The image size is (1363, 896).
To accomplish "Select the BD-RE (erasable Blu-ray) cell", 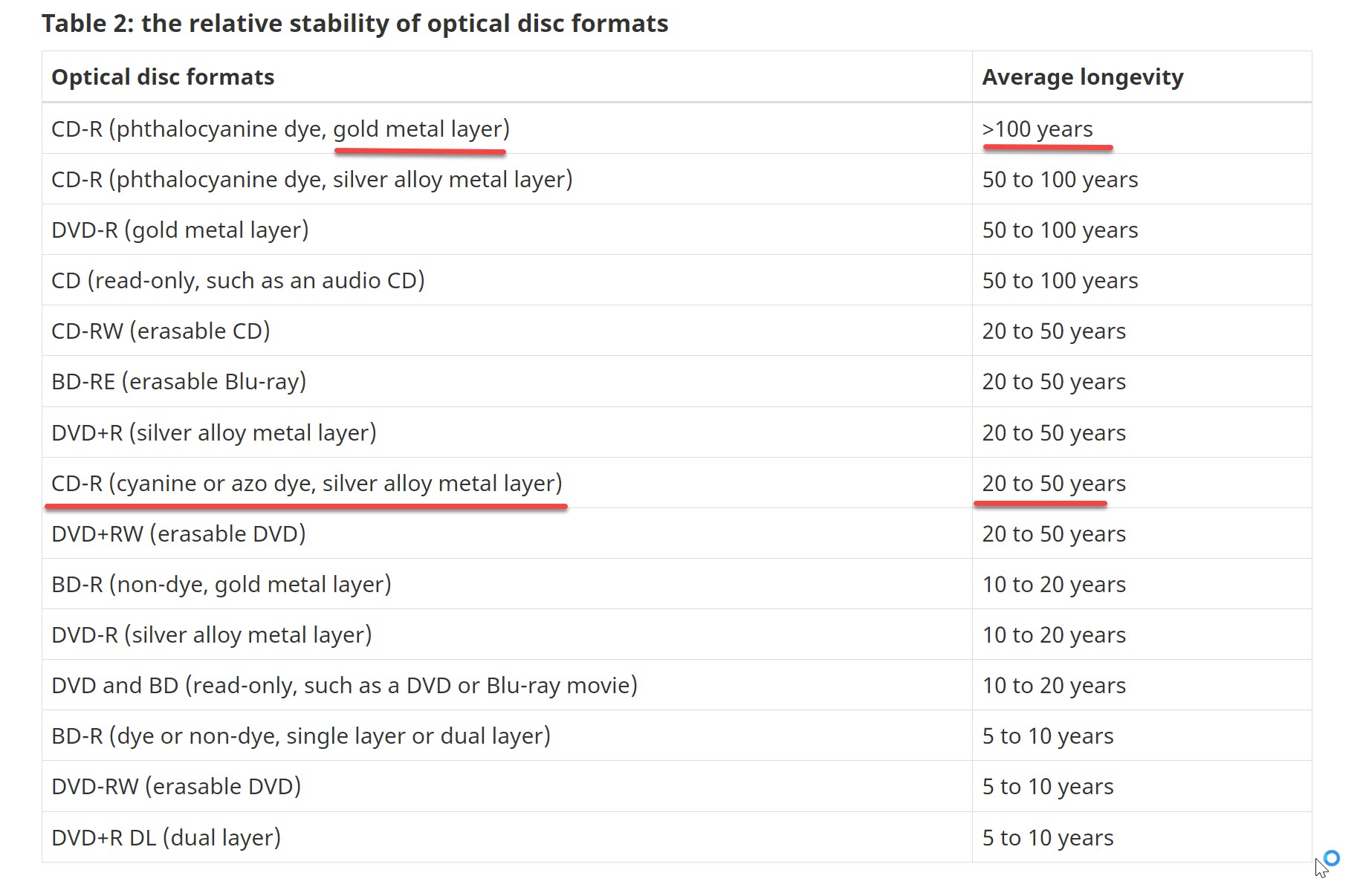I will pyautogui.click(x=178, y=382).
